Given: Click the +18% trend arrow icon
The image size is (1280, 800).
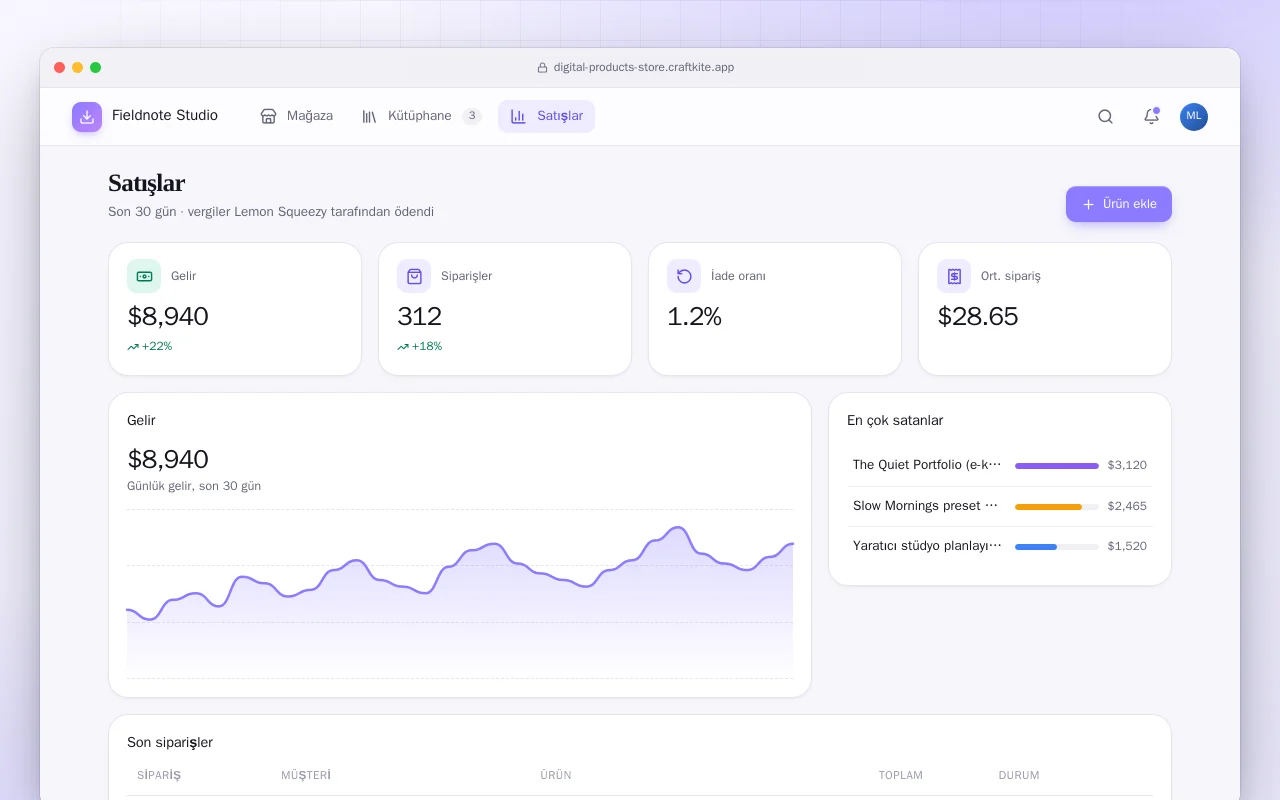Looking at the screenshot, I should (403, 347).
